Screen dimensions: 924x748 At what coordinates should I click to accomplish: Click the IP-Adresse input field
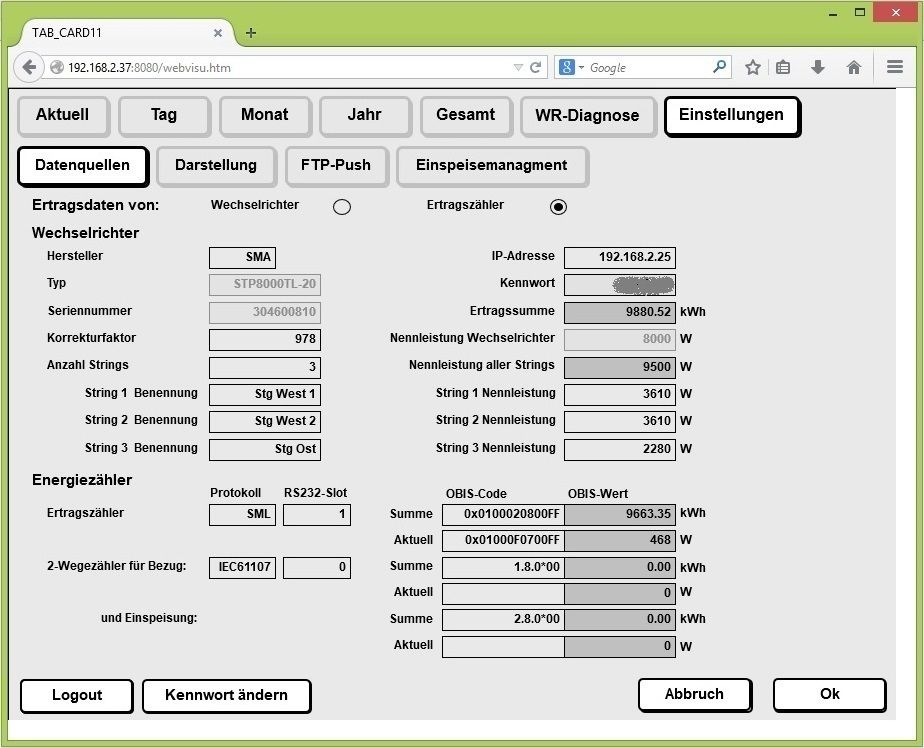point(619,258)
